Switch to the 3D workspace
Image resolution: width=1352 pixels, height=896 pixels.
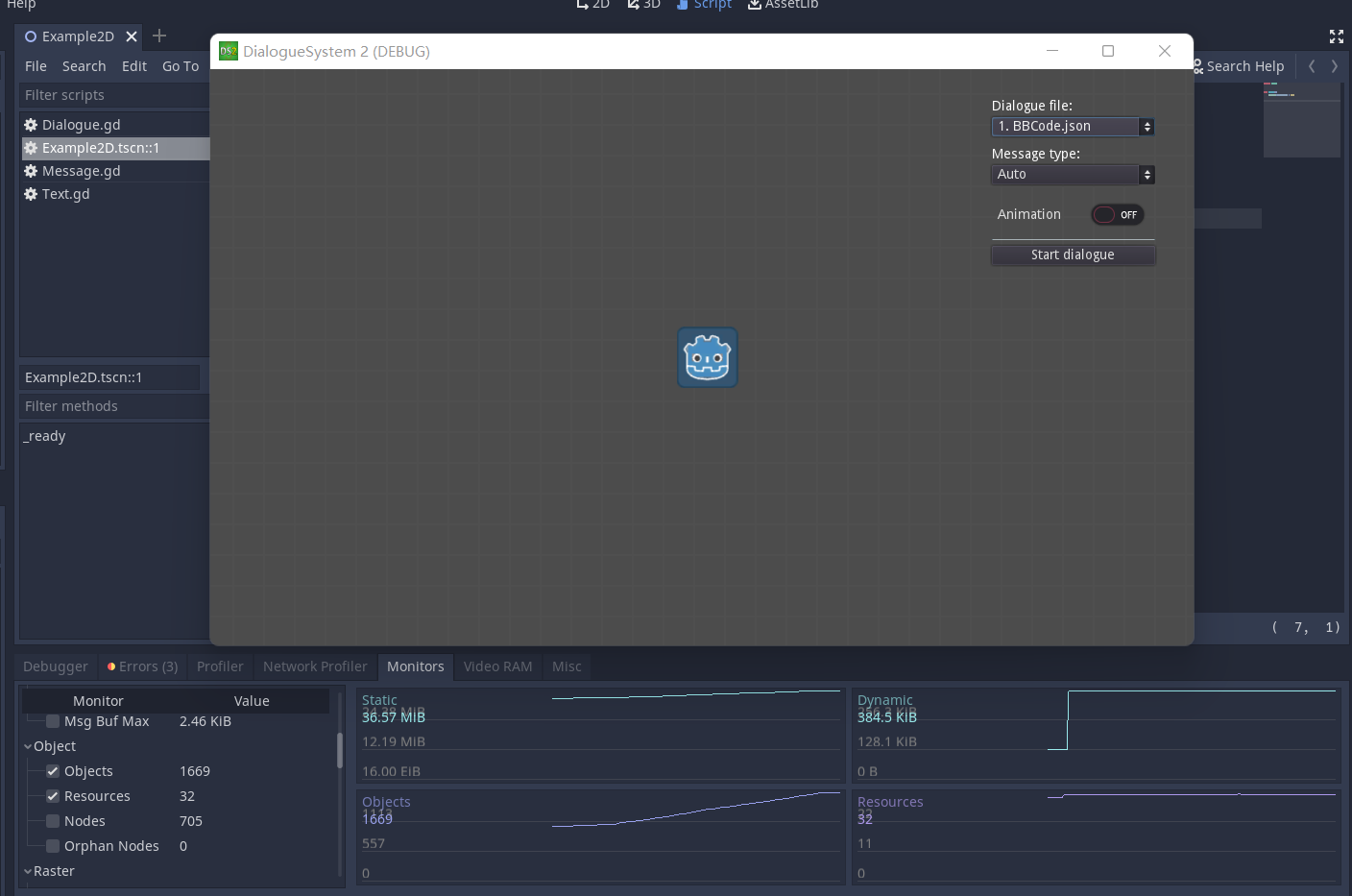643,4
